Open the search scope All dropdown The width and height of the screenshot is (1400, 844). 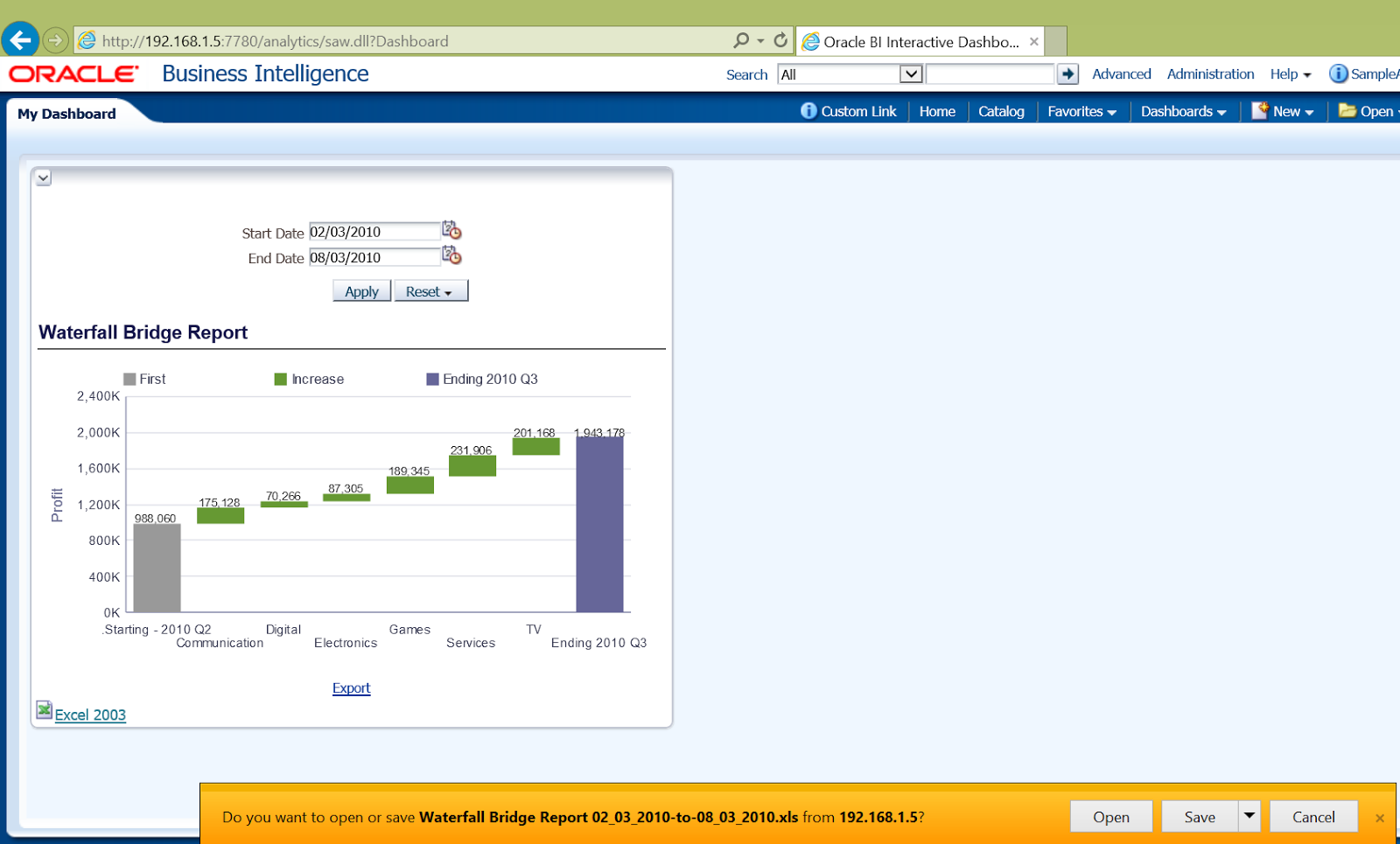coord(911,74)
